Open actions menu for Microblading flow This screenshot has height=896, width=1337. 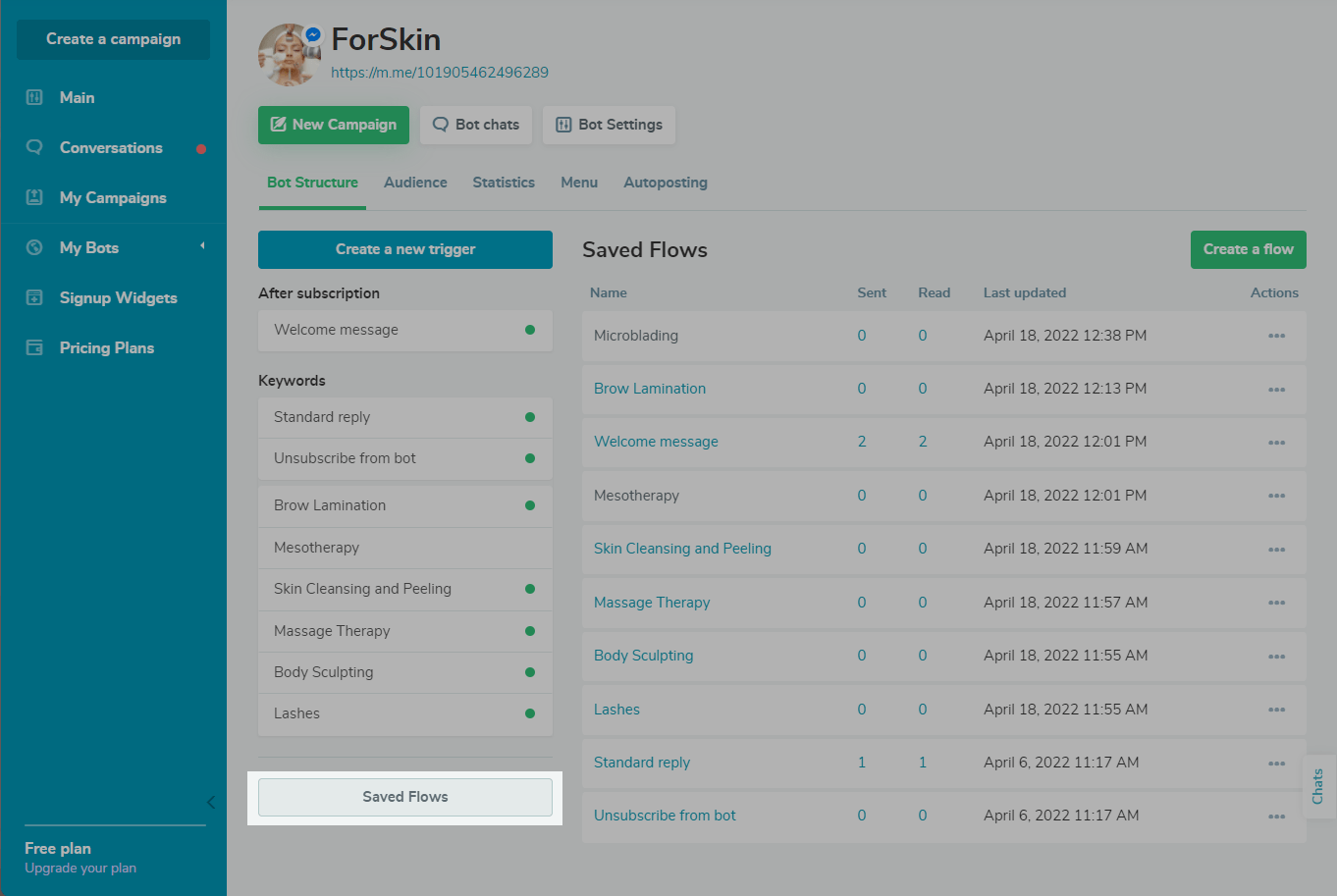(x=1276, y=336)
